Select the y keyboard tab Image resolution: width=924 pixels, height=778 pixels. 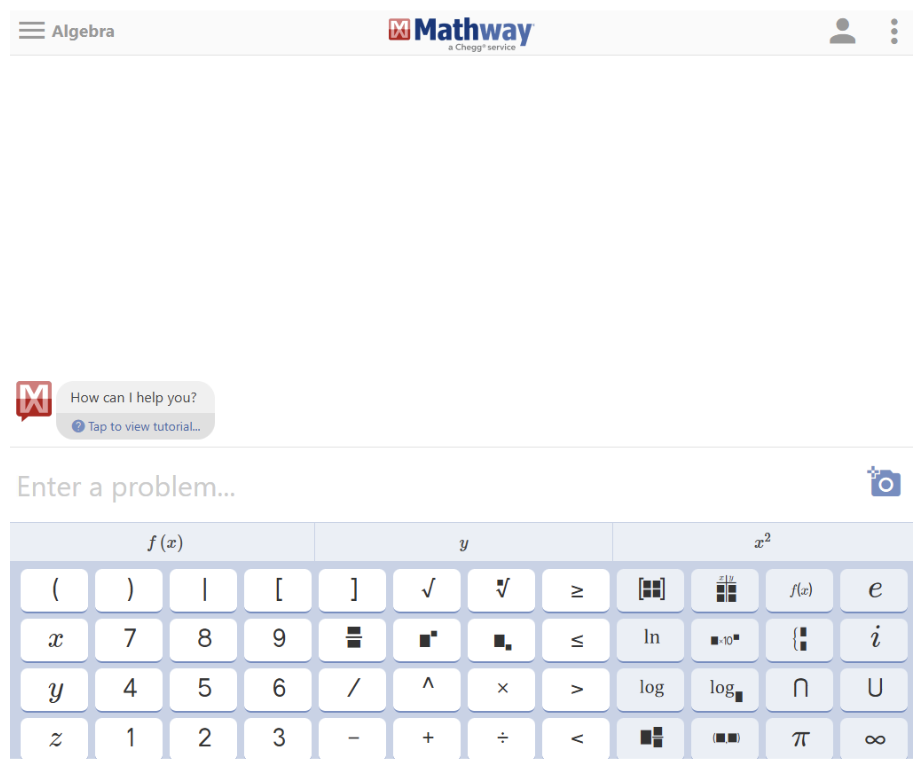(463, 543)
